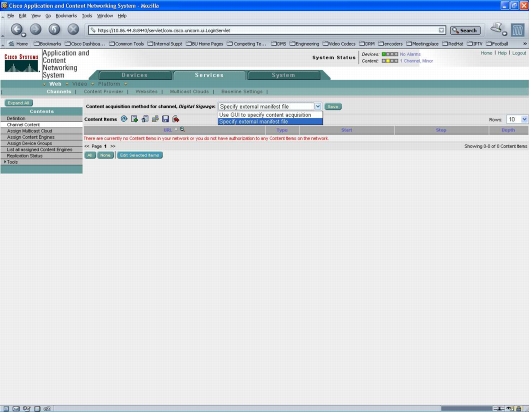Click the refresh icon beside Content Items
Image resolution: width=531 pixels, height=414 pixels.
pos(124,119)
